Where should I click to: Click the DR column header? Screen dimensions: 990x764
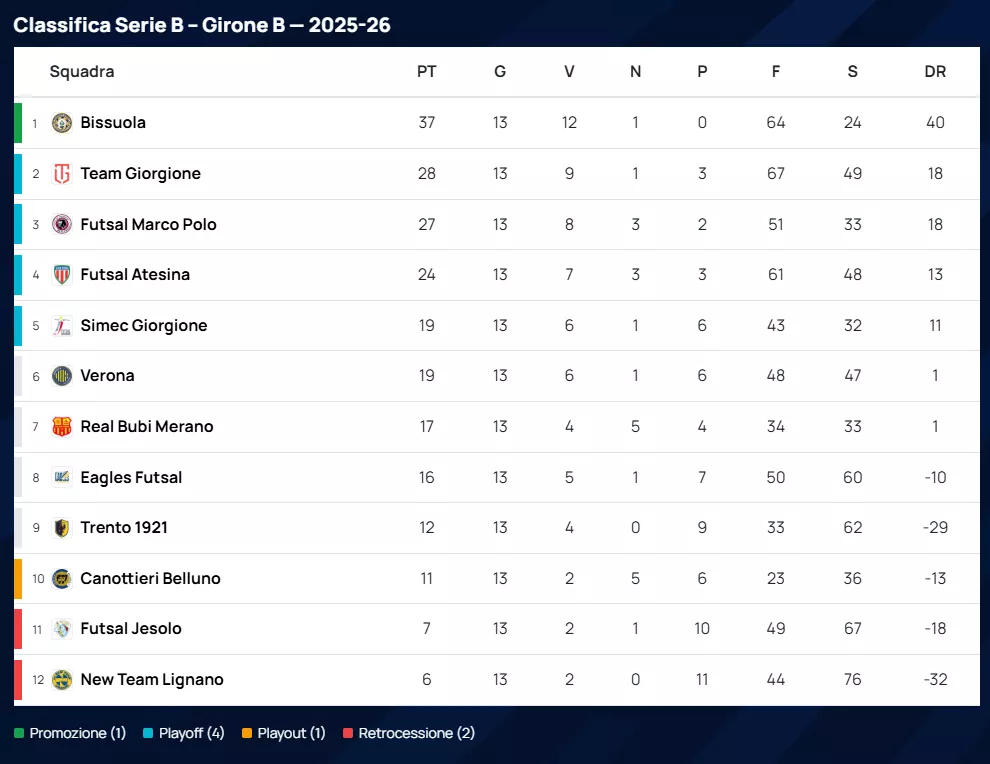coord(935,72)
